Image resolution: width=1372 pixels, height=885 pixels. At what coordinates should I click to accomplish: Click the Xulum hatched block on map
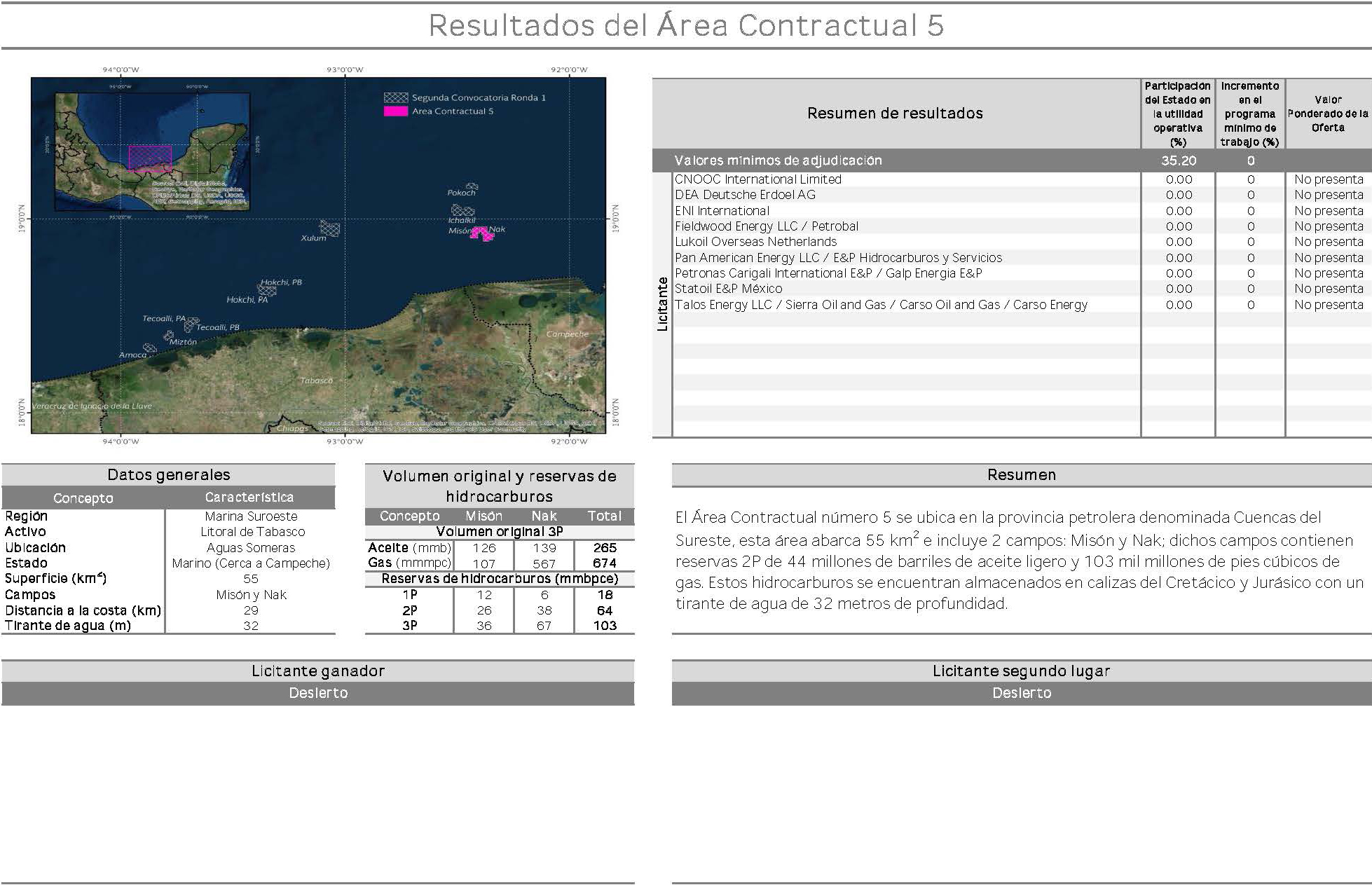coord(330,228)
